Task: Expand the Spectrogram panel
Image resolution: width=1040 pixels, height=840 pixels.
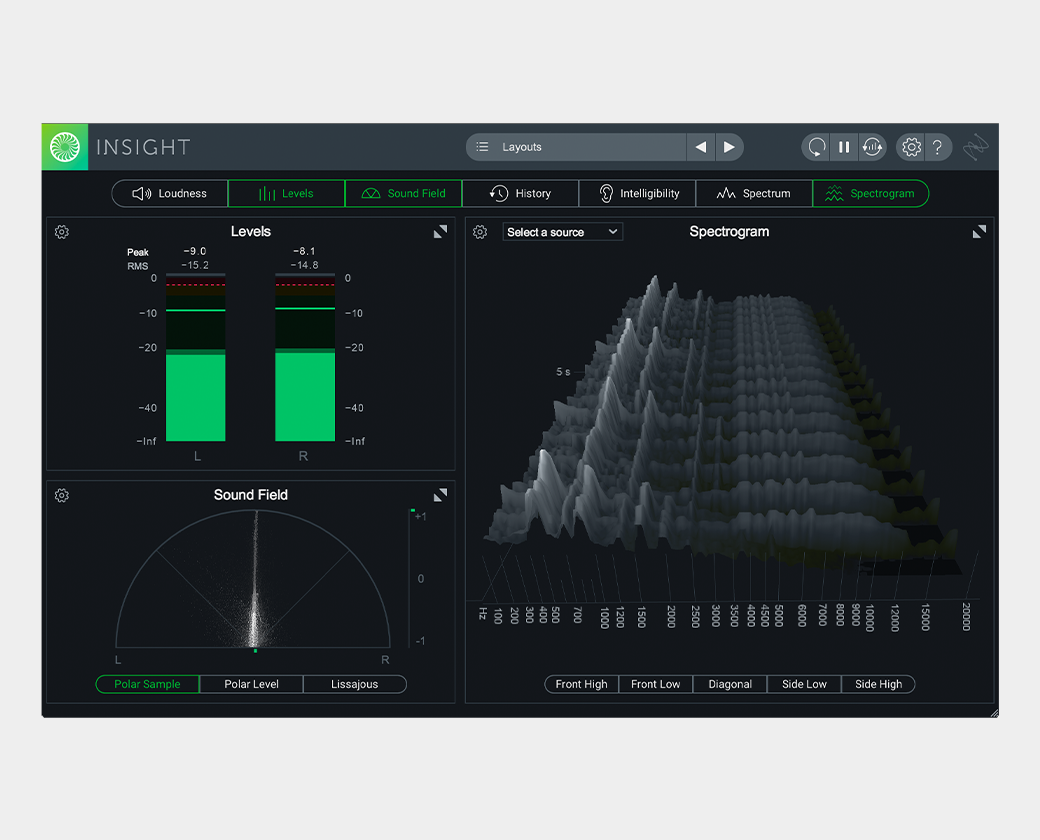Action: [x=979, y=232]
